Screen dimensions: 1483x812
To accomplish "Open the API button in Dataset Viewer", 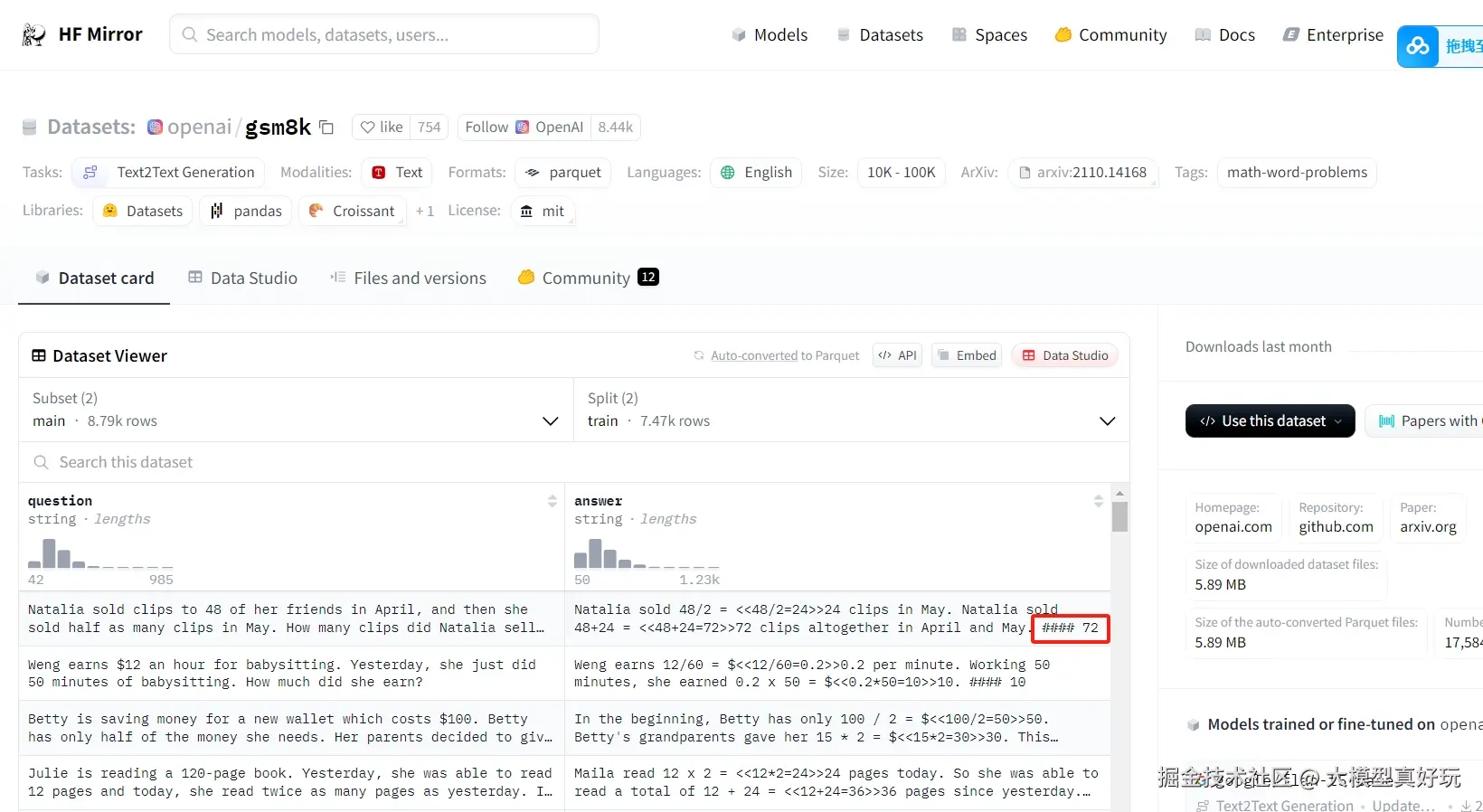I will (897, 355).
